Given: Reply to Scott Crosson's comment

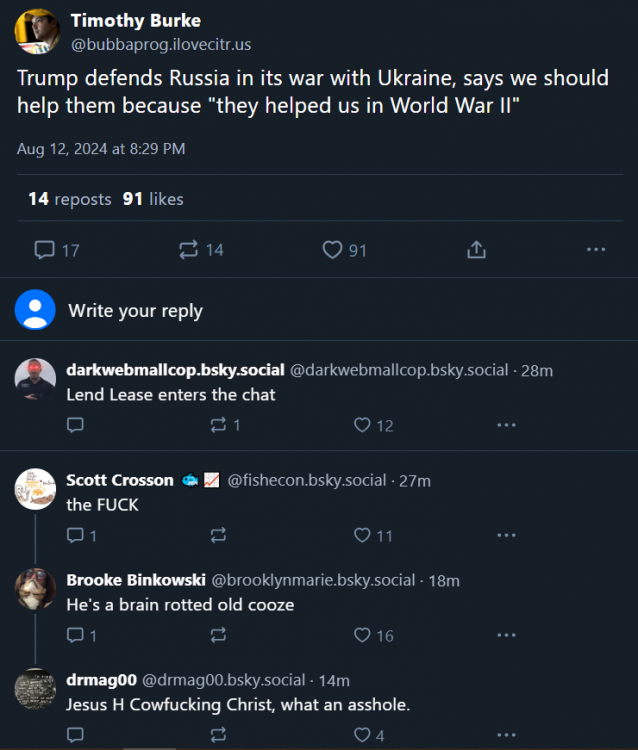Looking at the screenshot, I should (x=75, y=536).
